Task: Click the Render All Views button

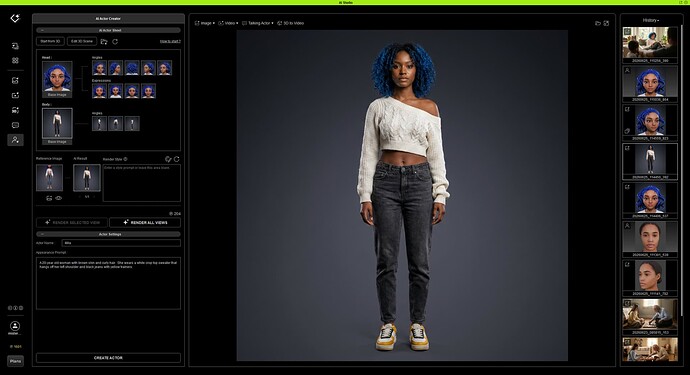Action: pos(145,223)
